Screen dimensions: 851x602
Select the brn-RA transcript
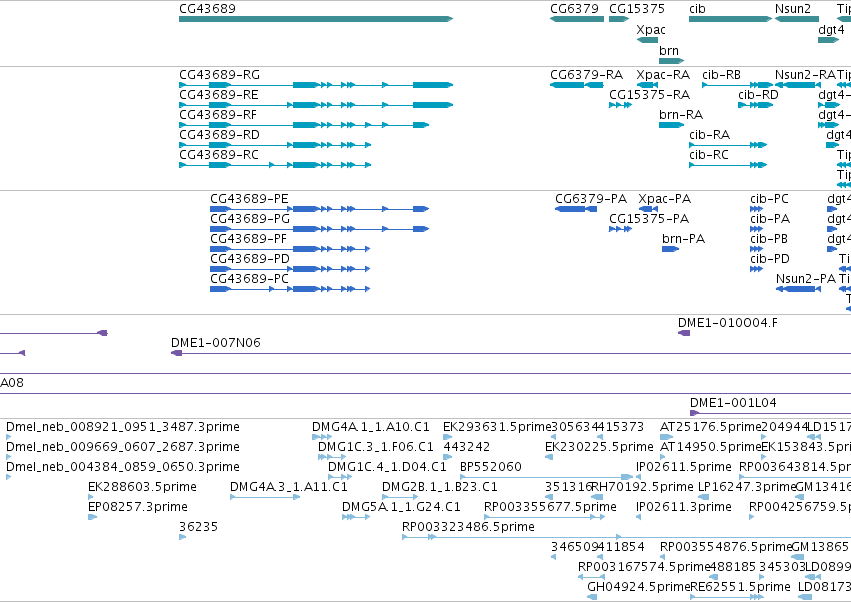click(671, 125)
